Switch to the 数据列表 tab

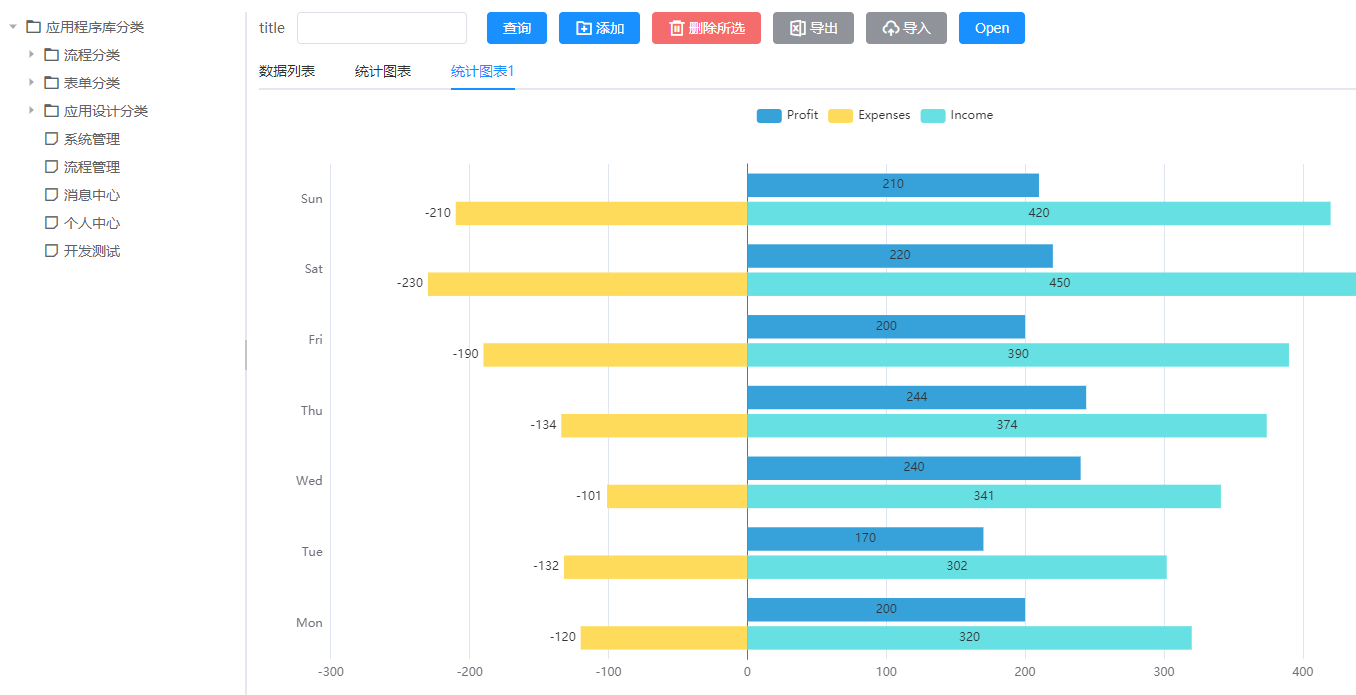287,71
